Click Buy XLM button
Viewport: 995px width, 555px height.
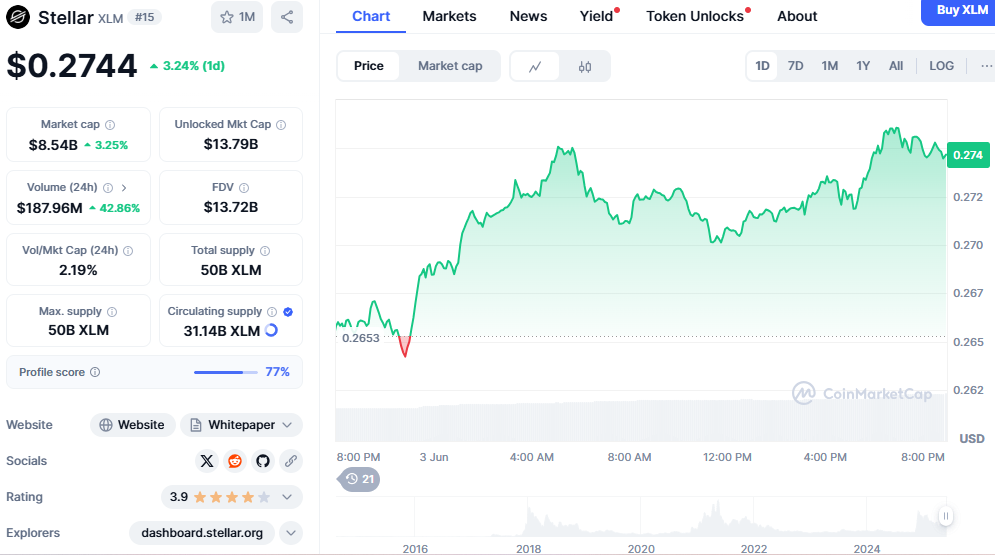click(961, 11)
